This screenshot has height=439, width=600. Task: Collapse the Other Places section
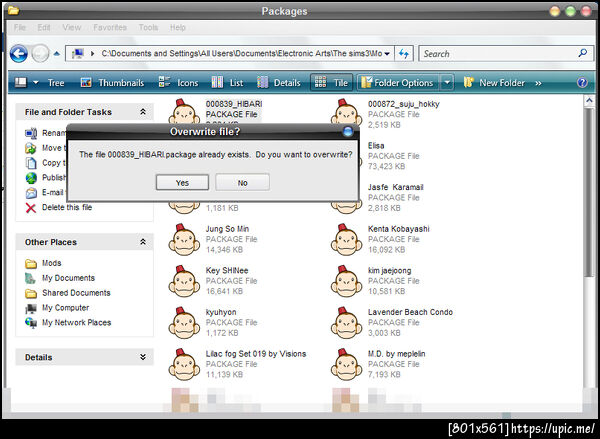pyautogui.click(x=143, y=242)
